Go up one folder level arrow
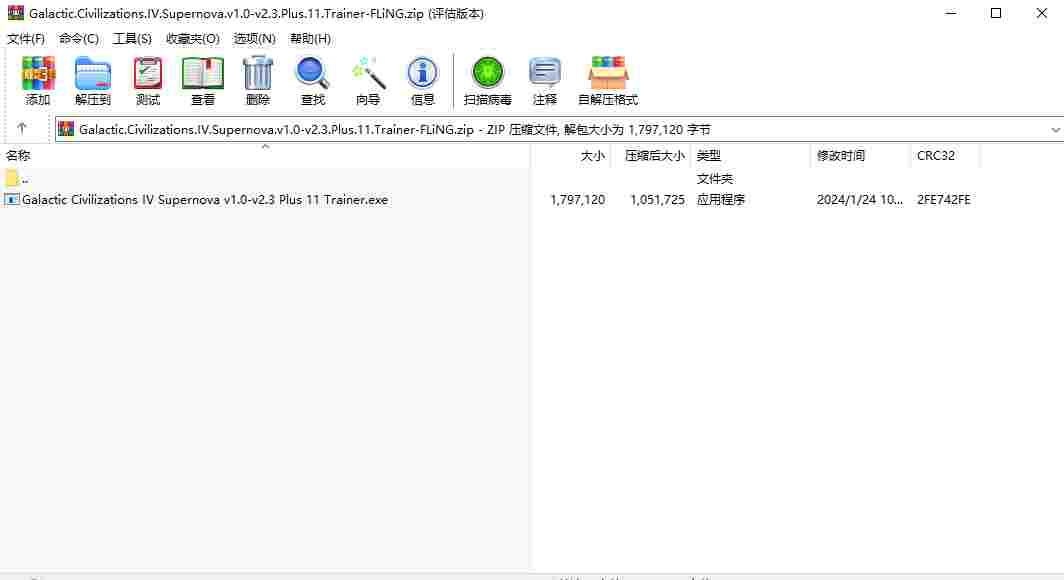 pos(22,128)
